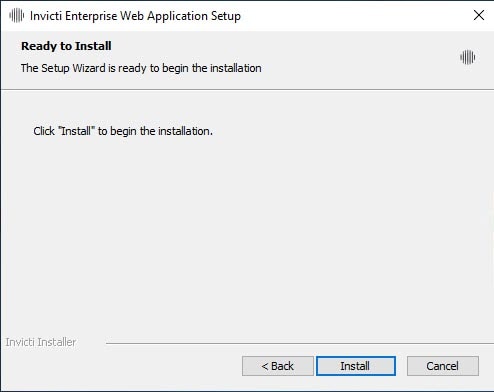Click empty footer area left of Back button

[x=120, y=366]
